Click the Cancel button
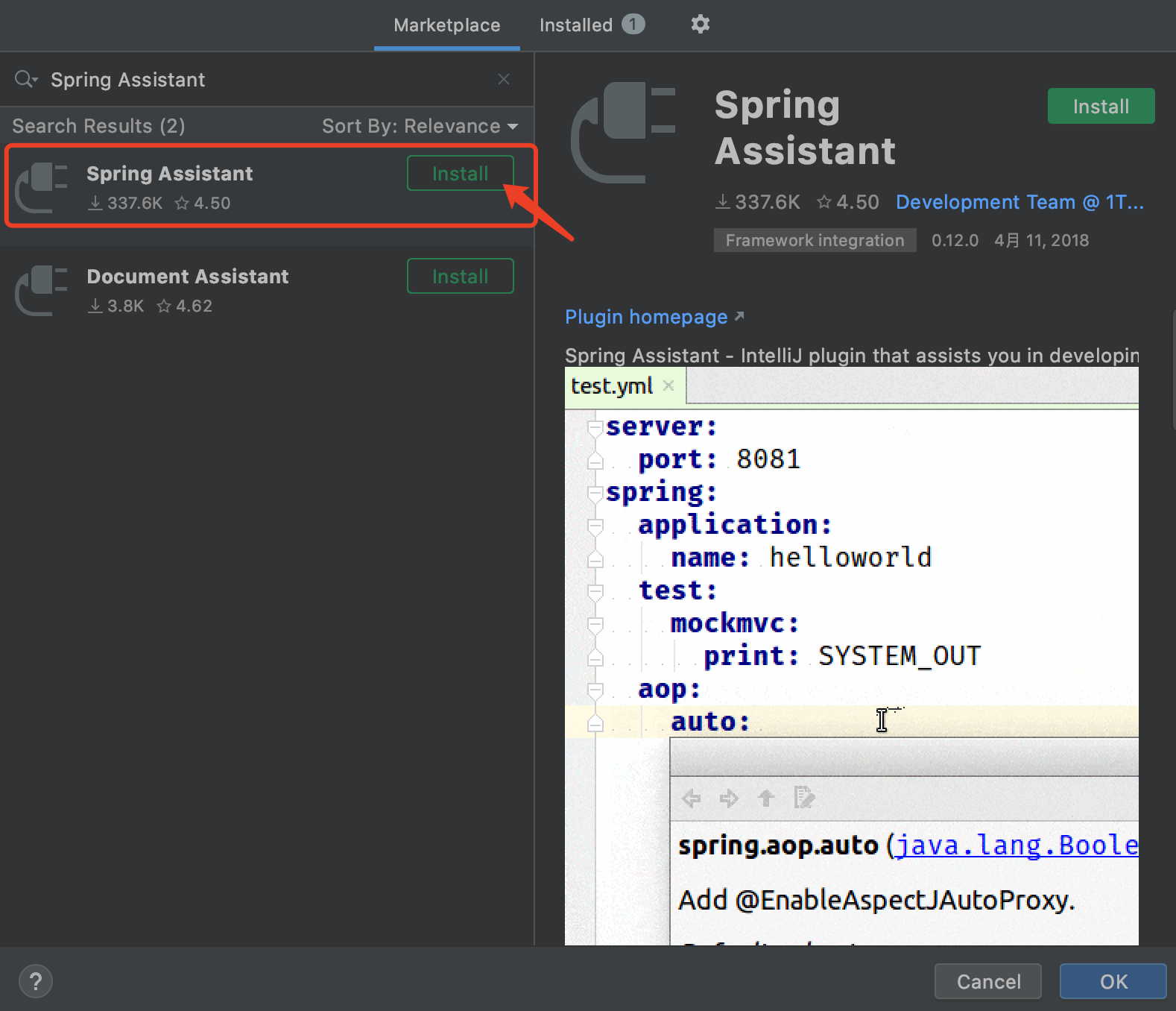This screenshot has width=1176, height=1011. [988, 981]
